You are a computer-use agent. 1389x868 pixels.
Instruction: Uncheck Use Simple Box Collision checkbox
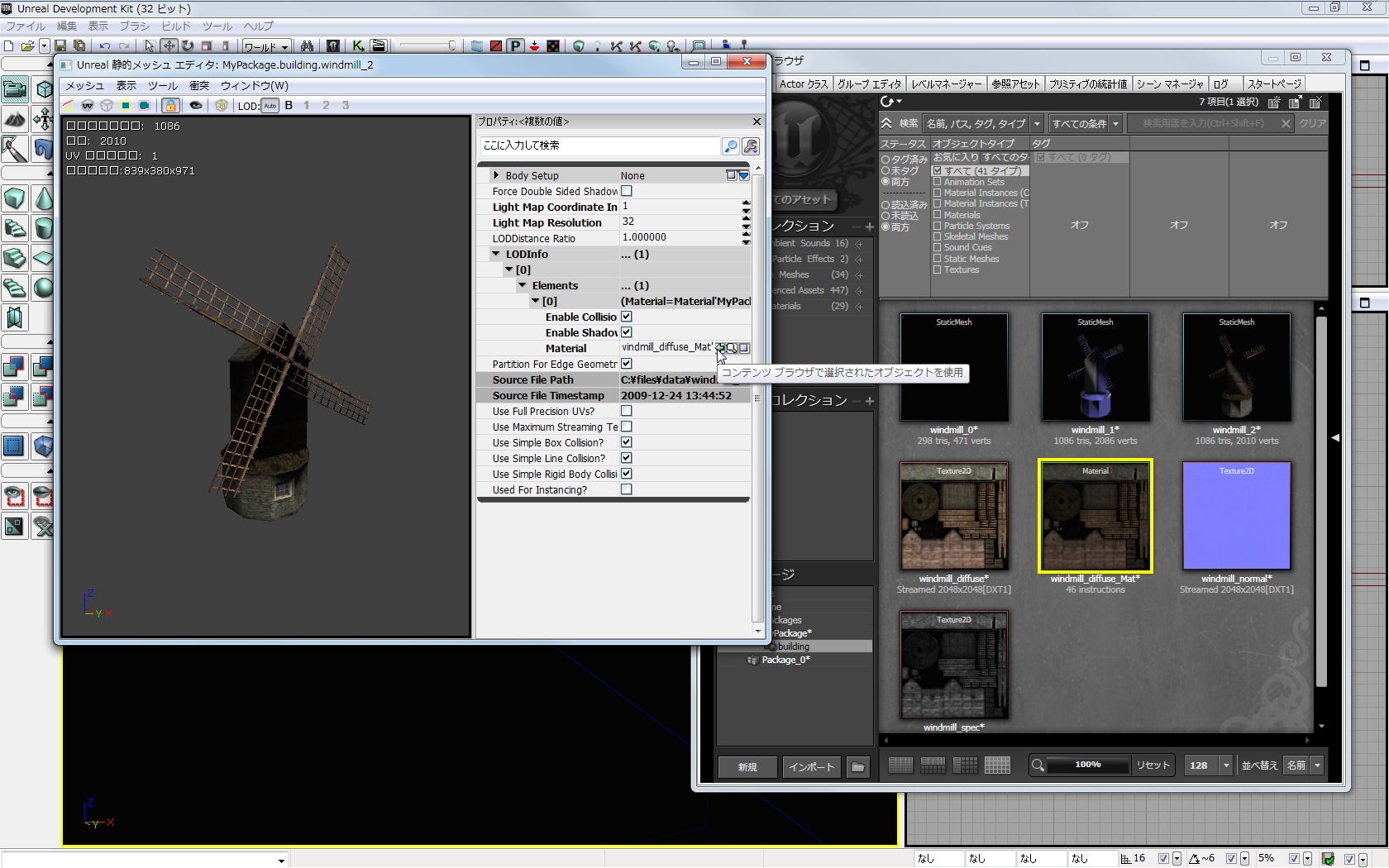(x=627, y=442)
